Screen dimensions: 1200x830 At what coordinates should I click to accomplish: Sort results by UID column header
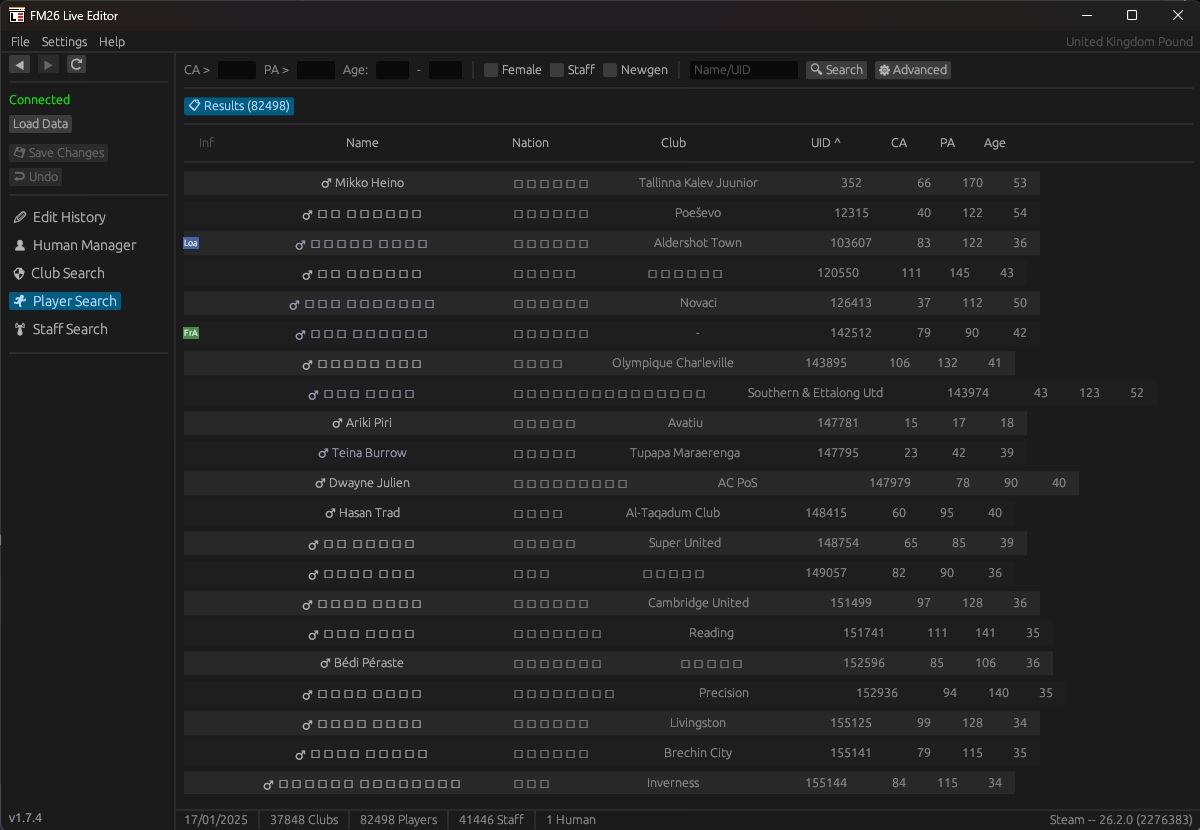tap(825, 143)
